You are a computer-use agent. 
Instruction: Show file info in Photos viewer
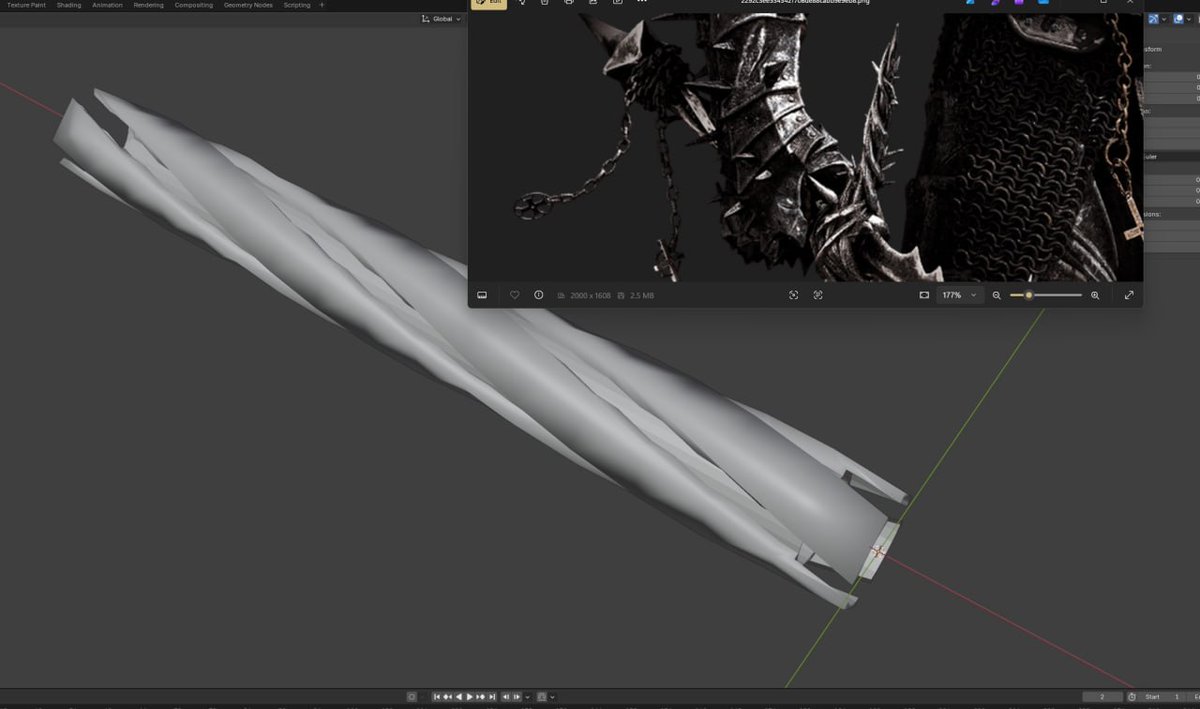tap(539, 295)
